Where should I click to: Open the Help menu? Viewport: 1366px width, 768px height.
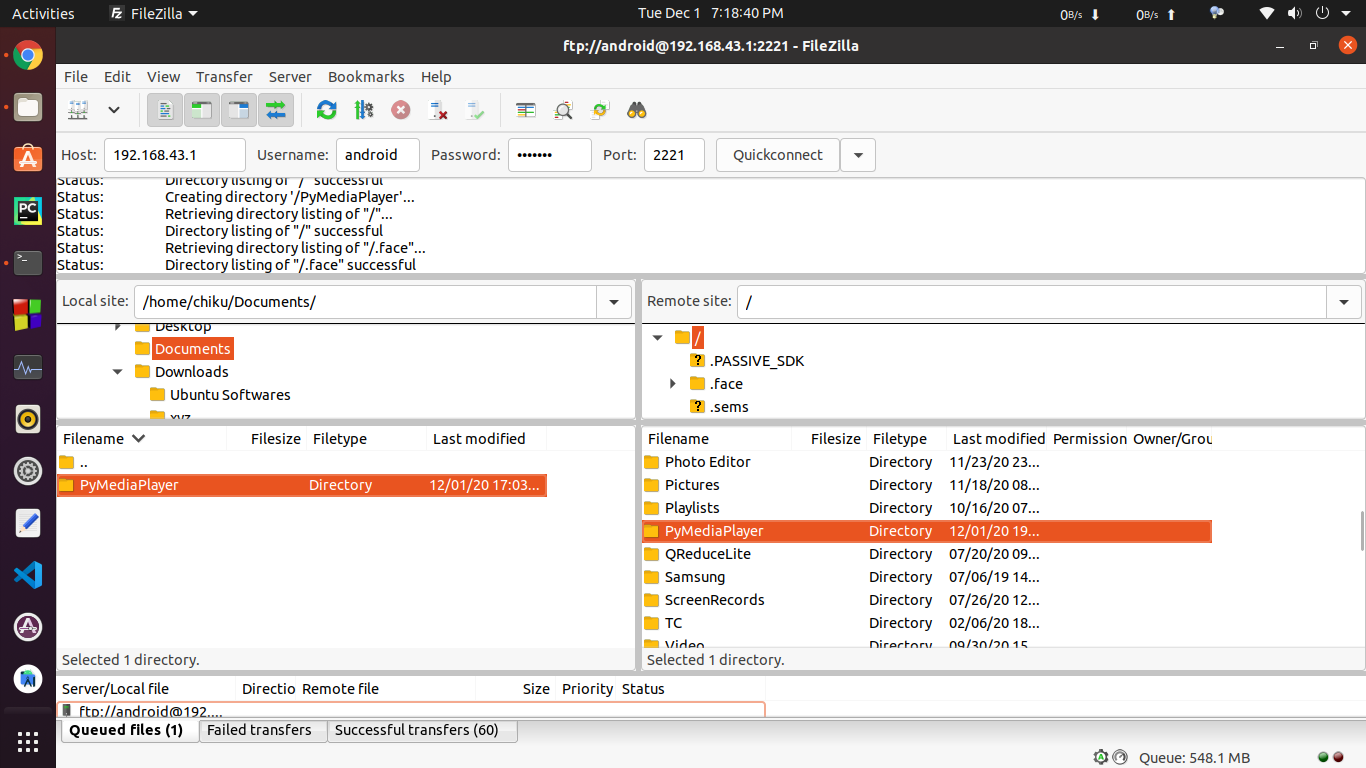tap(436, 77)
